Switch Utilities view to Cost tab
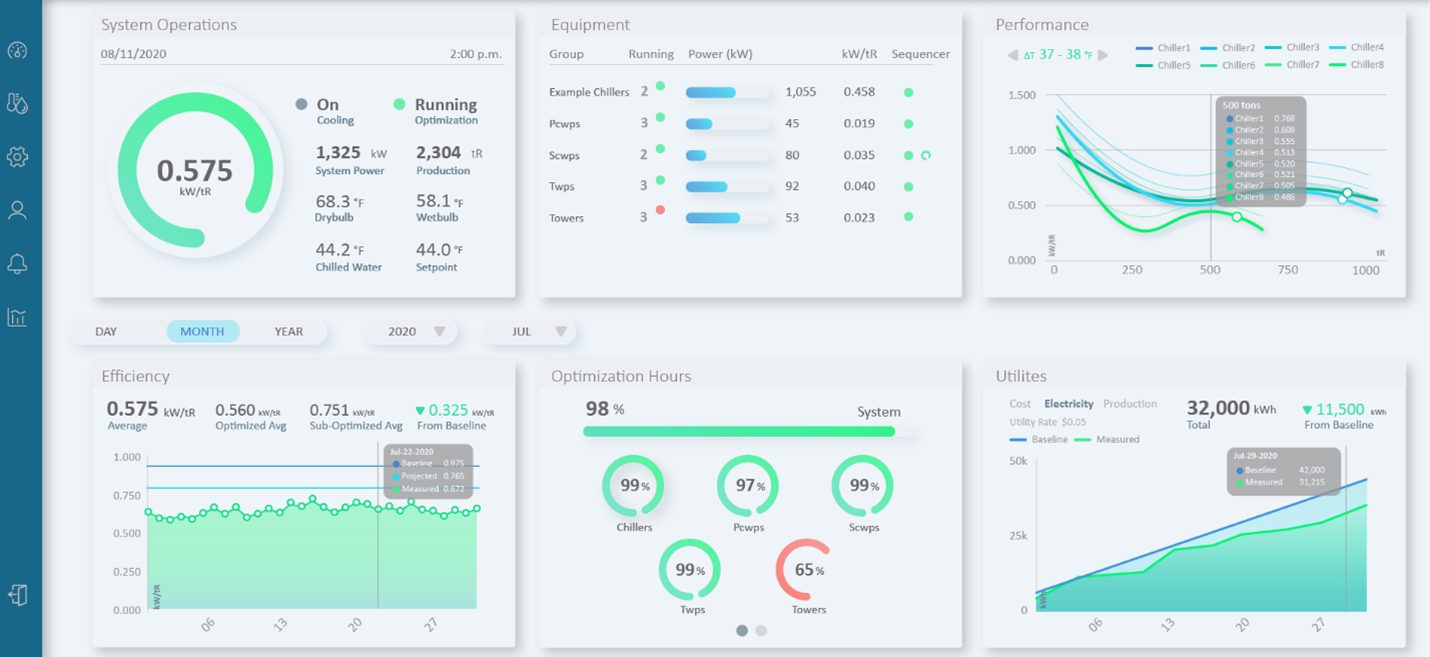1430x657 pixels. tap(1020, 404)
